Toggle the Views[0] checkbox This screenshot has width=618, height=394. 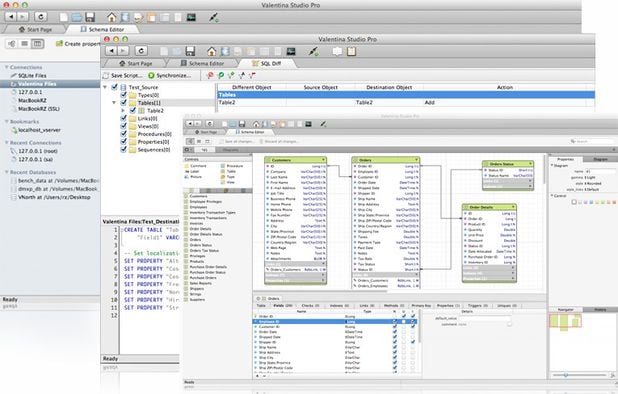coord(123,126)
